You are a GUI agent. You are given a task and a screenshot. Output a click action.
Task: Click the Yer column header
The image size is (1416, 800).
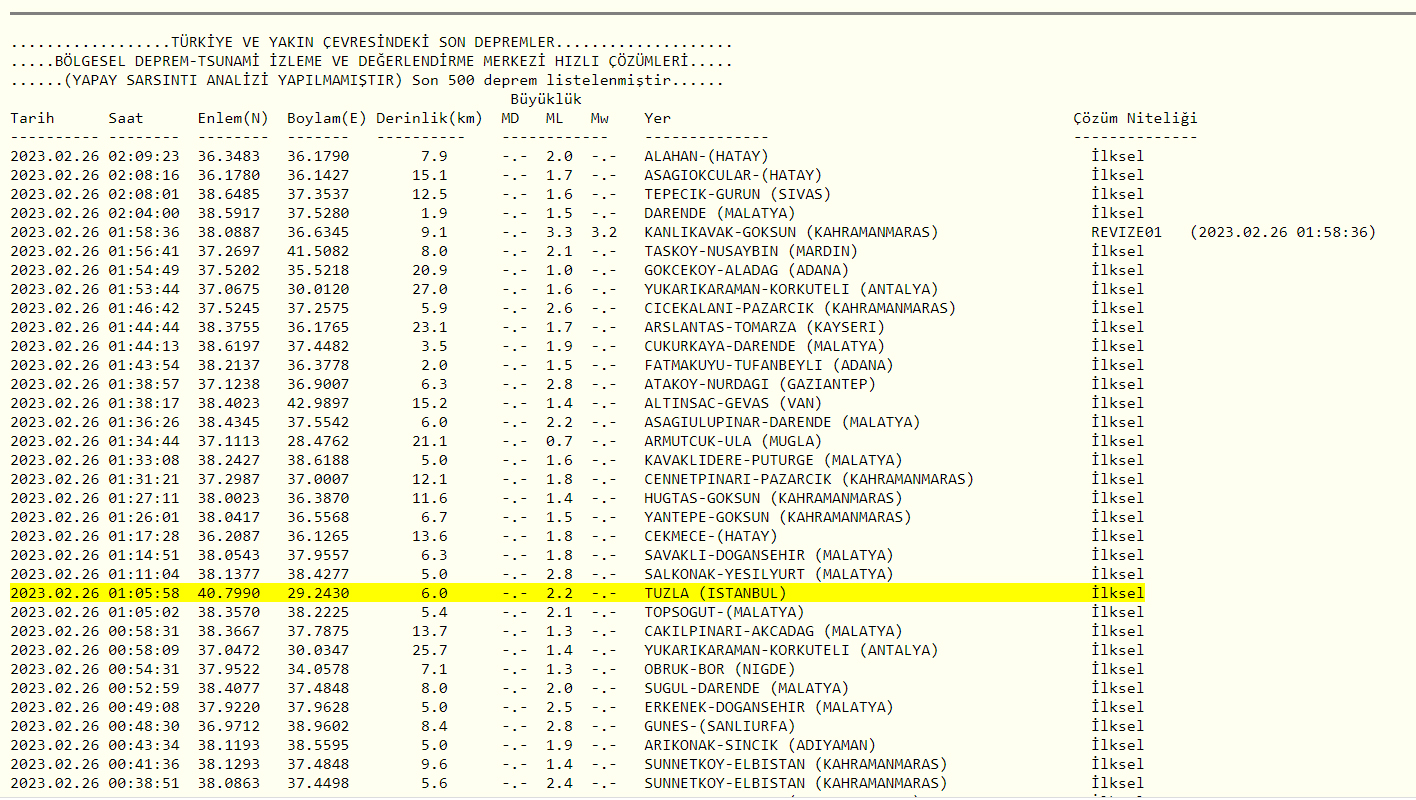coord(657,118)
